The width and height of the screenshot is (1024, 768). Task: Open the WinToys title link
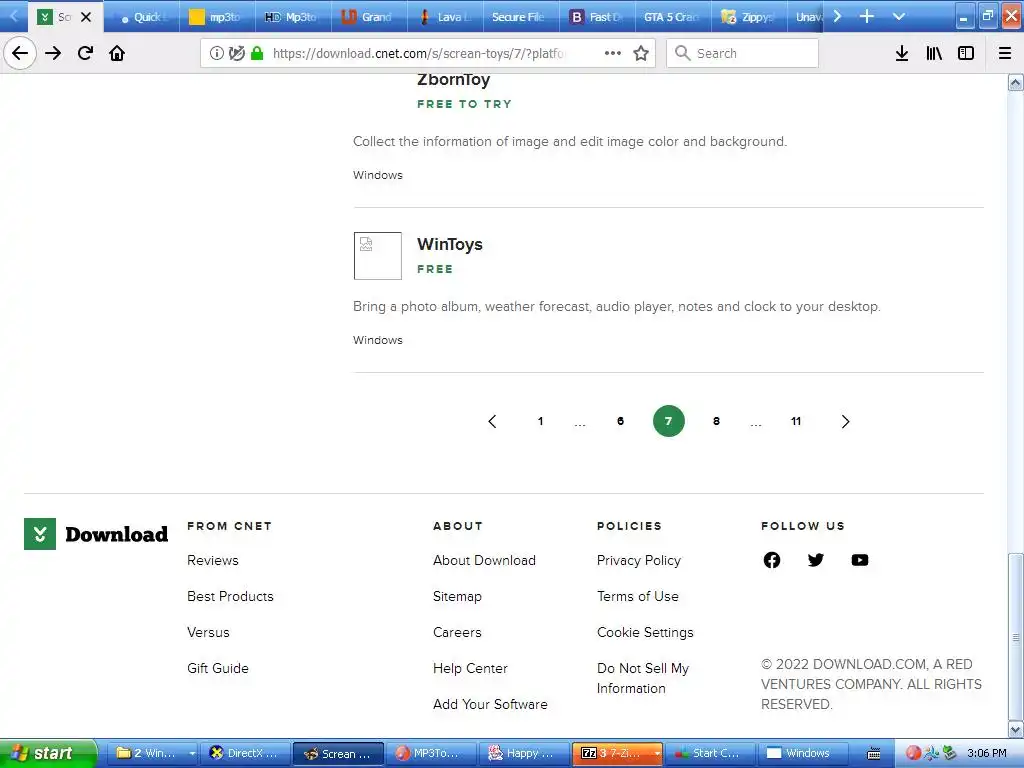point(450,244)
